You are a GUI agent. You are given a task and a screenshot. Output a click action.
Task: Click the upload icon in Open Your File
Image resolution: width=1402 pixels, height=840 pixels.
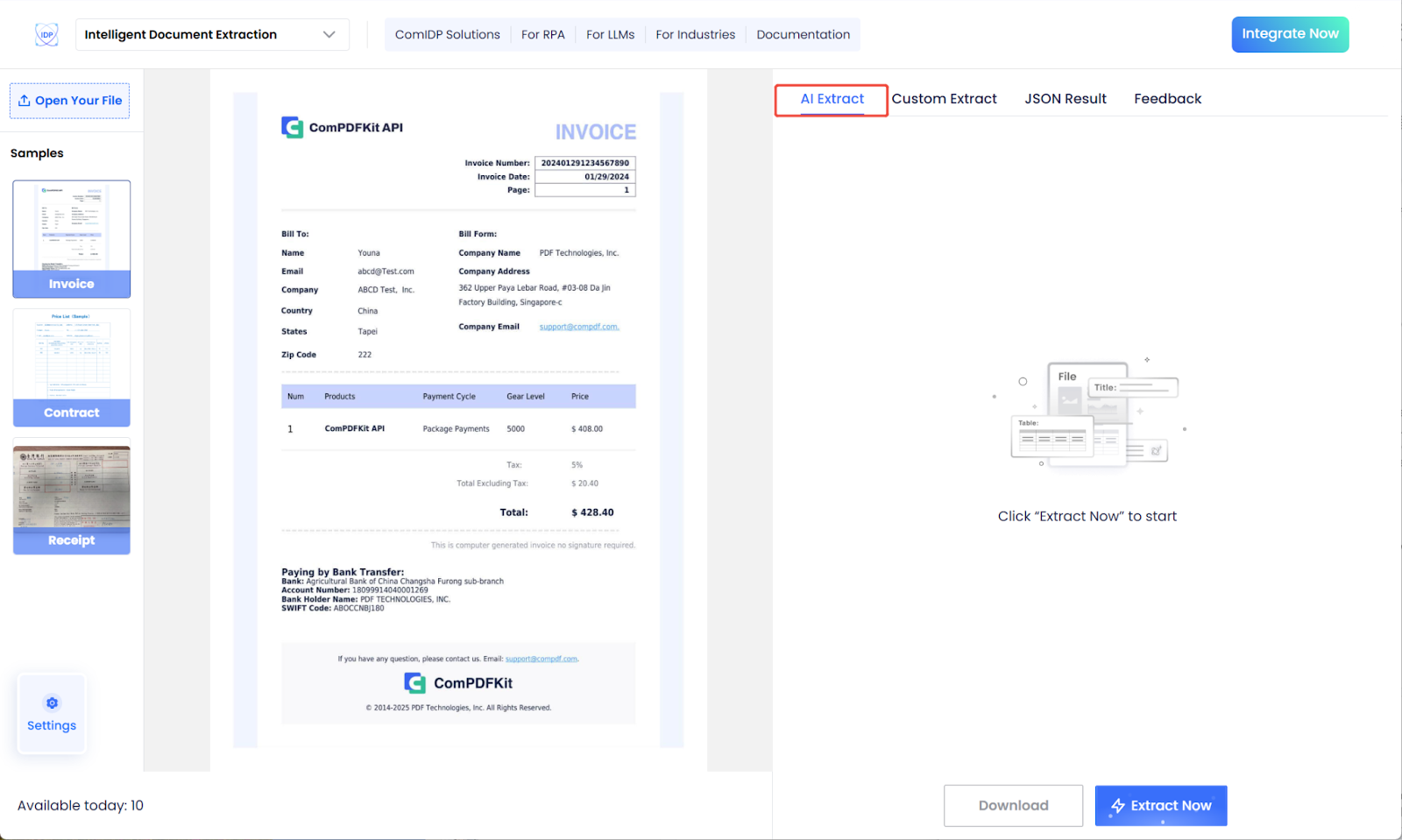pyautogui.click(x=25, y=101)
